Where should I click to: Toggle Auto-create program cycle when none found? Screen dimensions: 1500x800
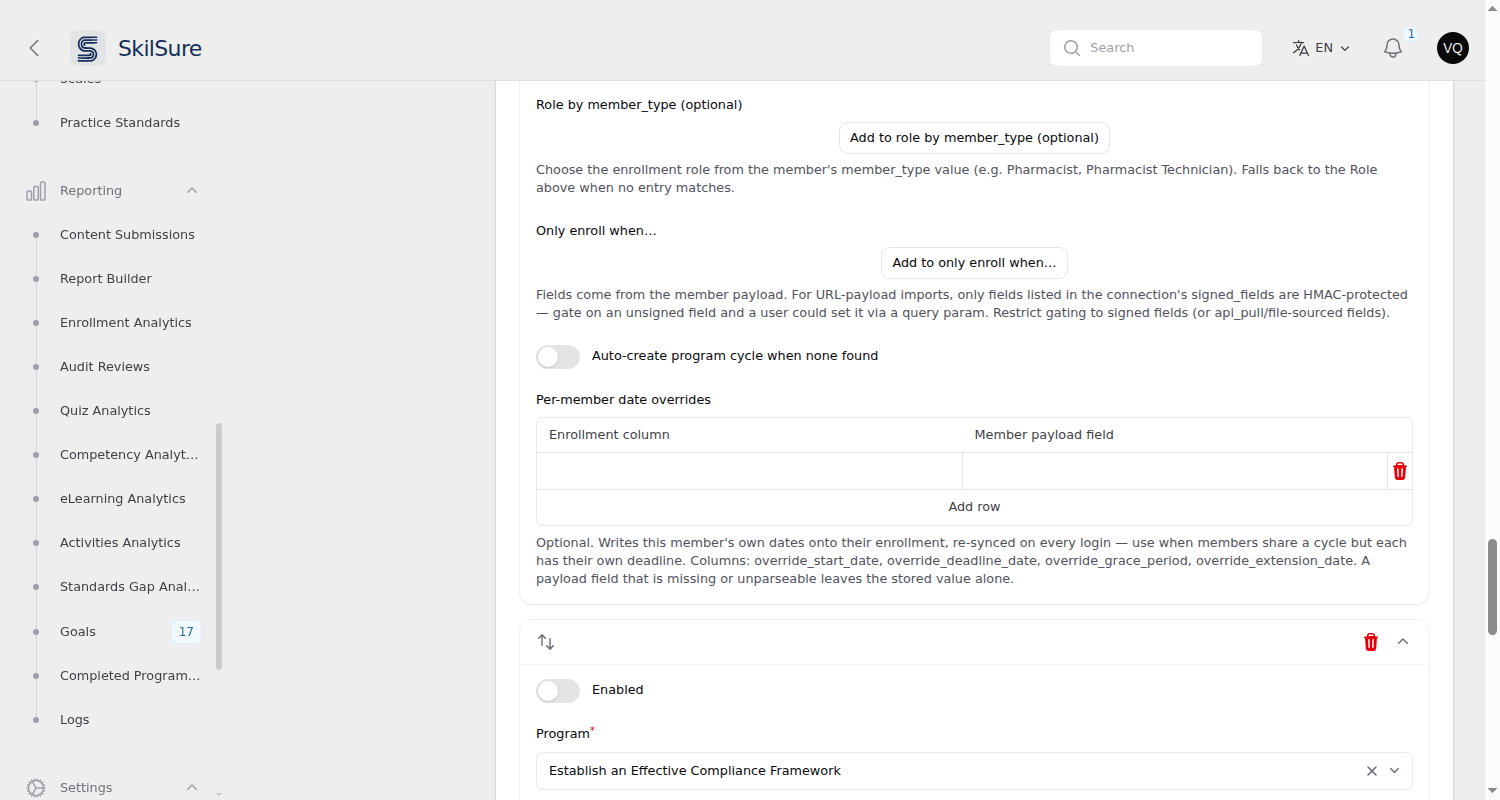[x=558, y=357]
